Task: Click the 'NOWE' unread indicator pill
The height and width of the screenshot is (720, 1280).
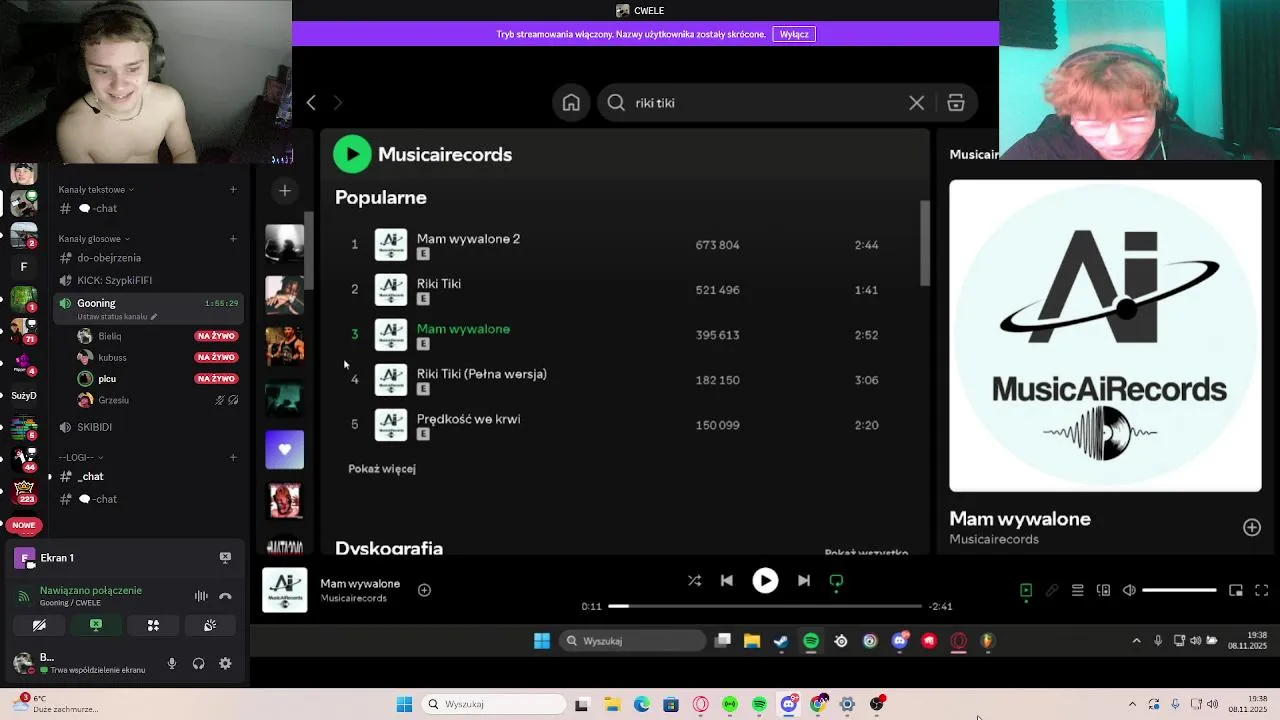Action: click(x=24, y=525)
